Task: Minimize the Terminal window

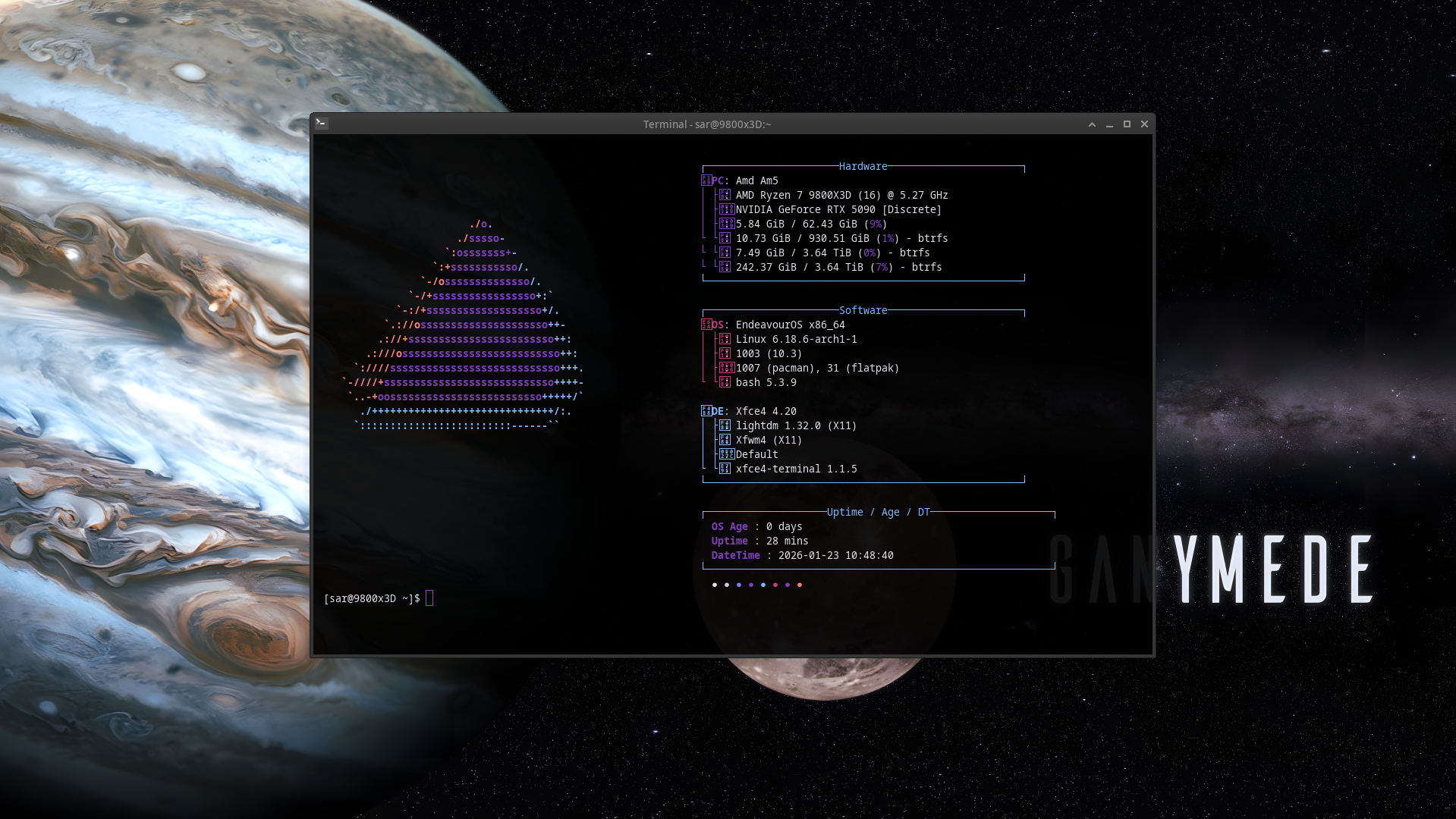Action: click(1109, 124)
